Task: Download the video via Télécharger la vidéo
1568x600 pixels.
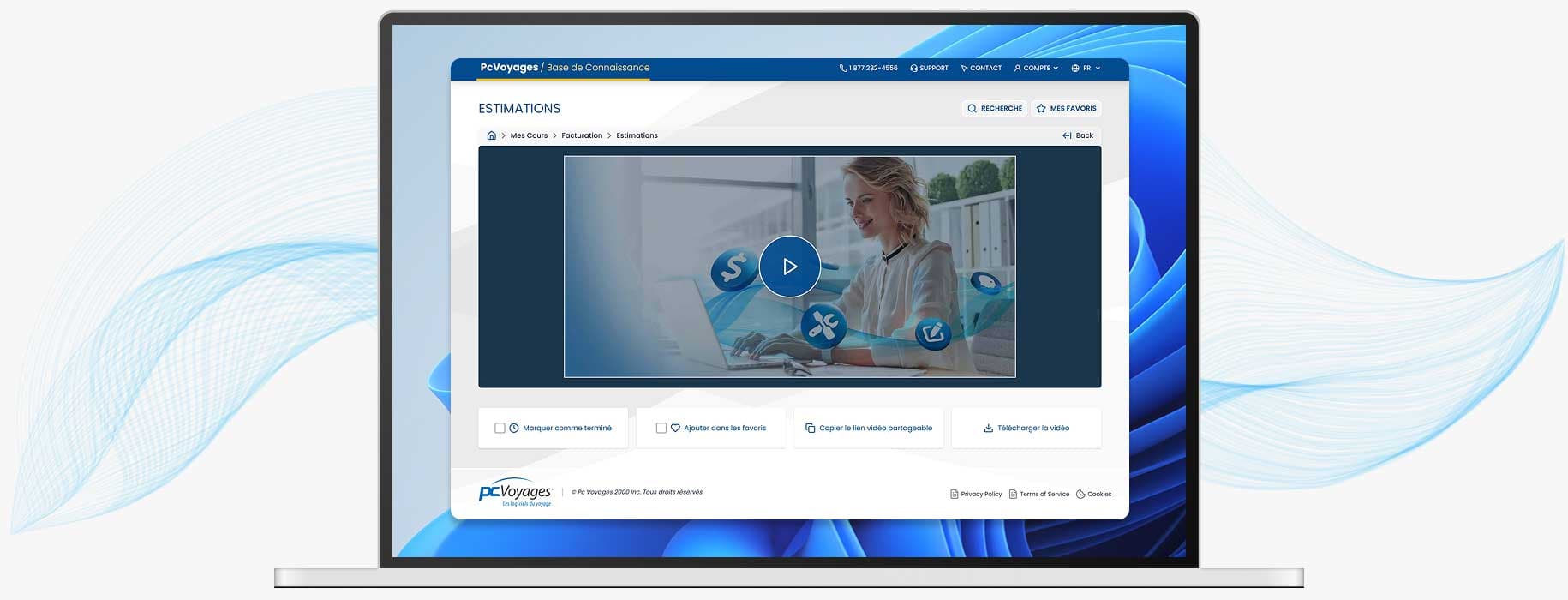Action: coord(1026,428)
